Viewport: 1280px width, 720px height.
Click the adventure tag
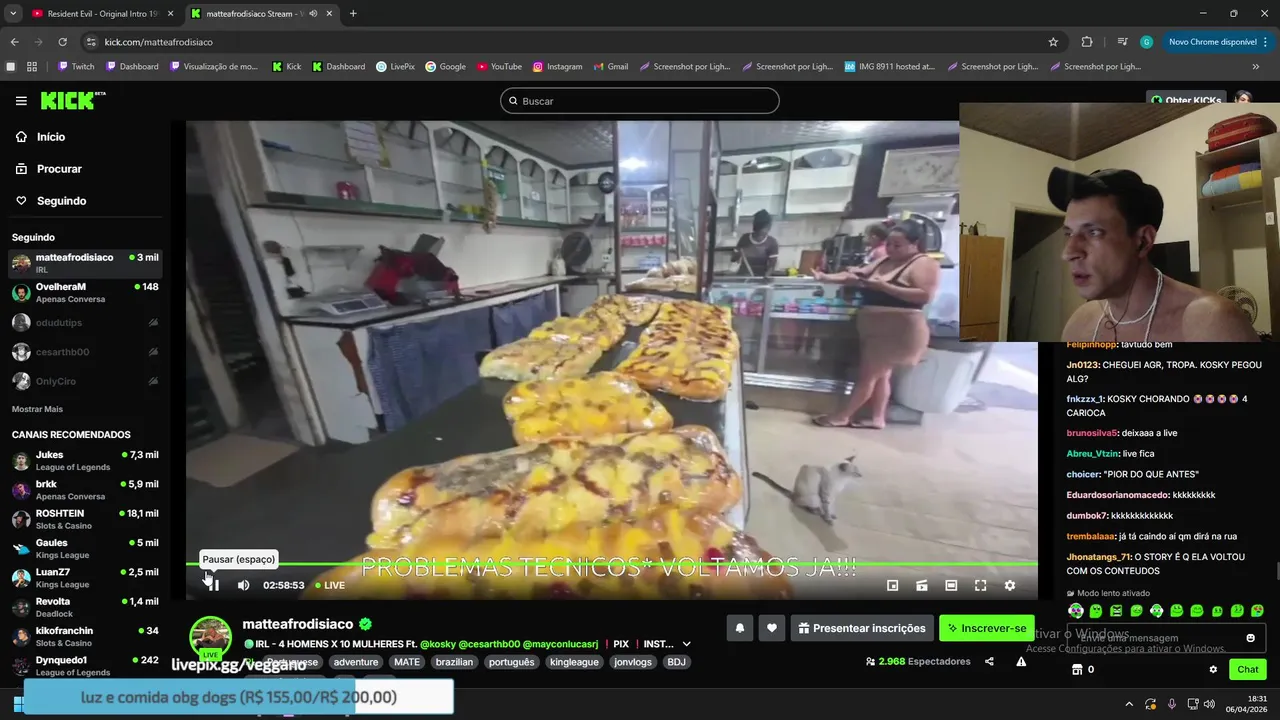coord(356,662)
